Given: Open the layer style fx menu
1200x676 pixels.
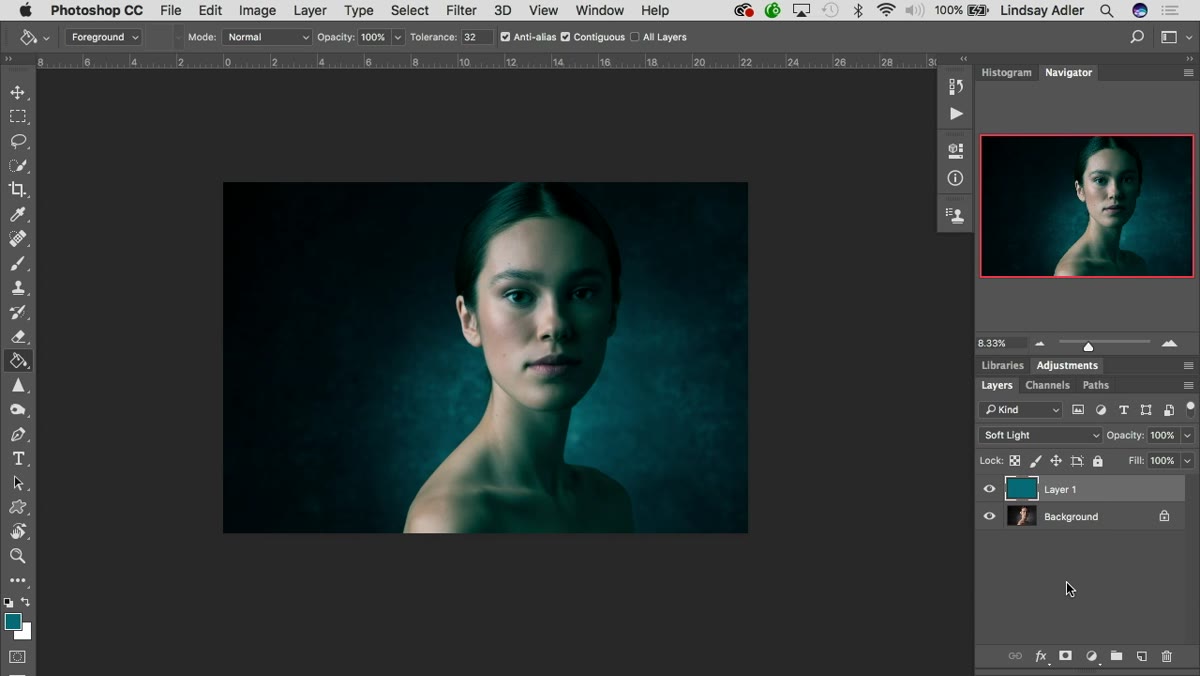Looking at the screenshot, I should click(x=1041, y=656).
